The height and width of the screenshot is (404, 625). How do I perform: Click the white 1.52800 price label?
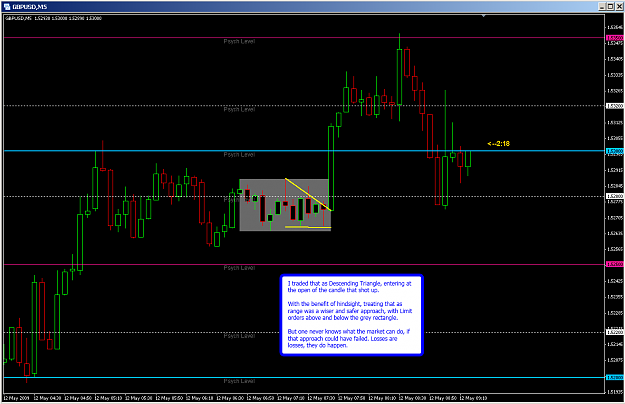(614, 196)
